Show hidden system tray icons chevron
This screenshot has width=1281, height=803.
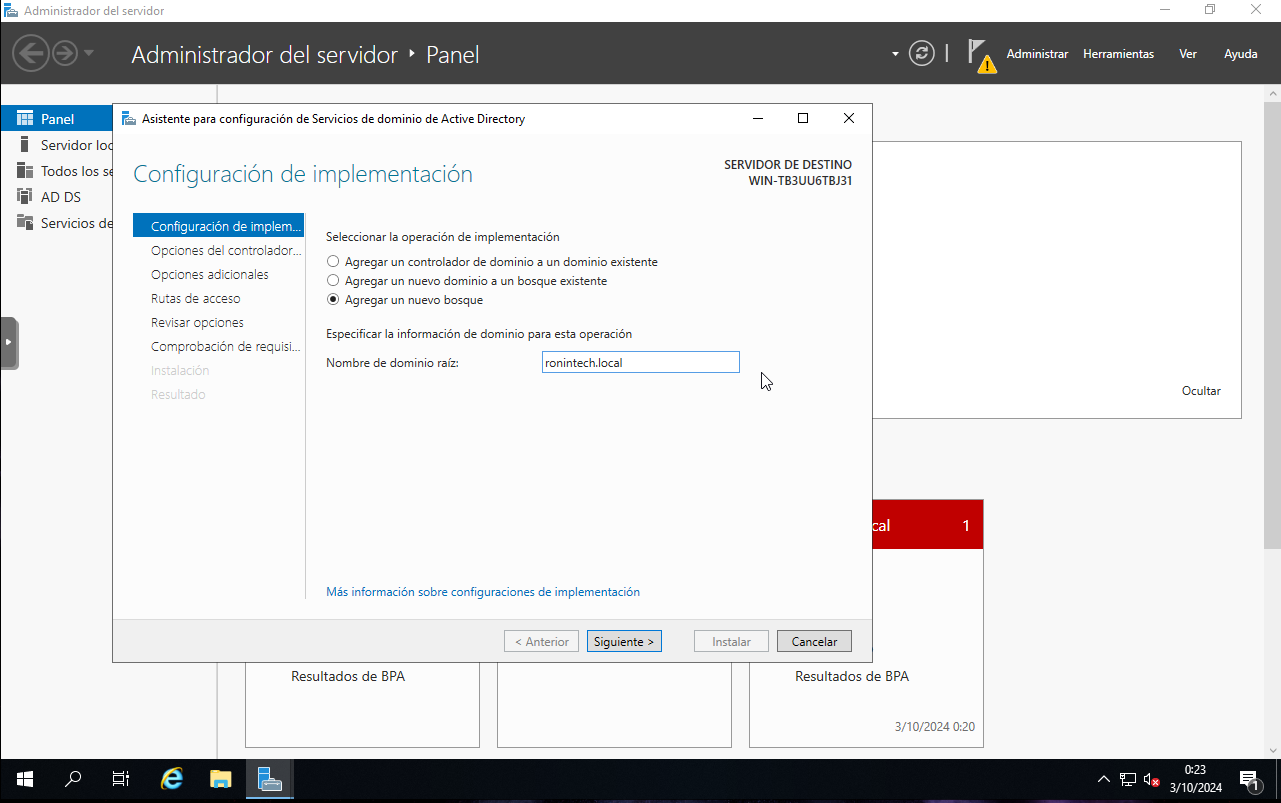coord(1104,779)
